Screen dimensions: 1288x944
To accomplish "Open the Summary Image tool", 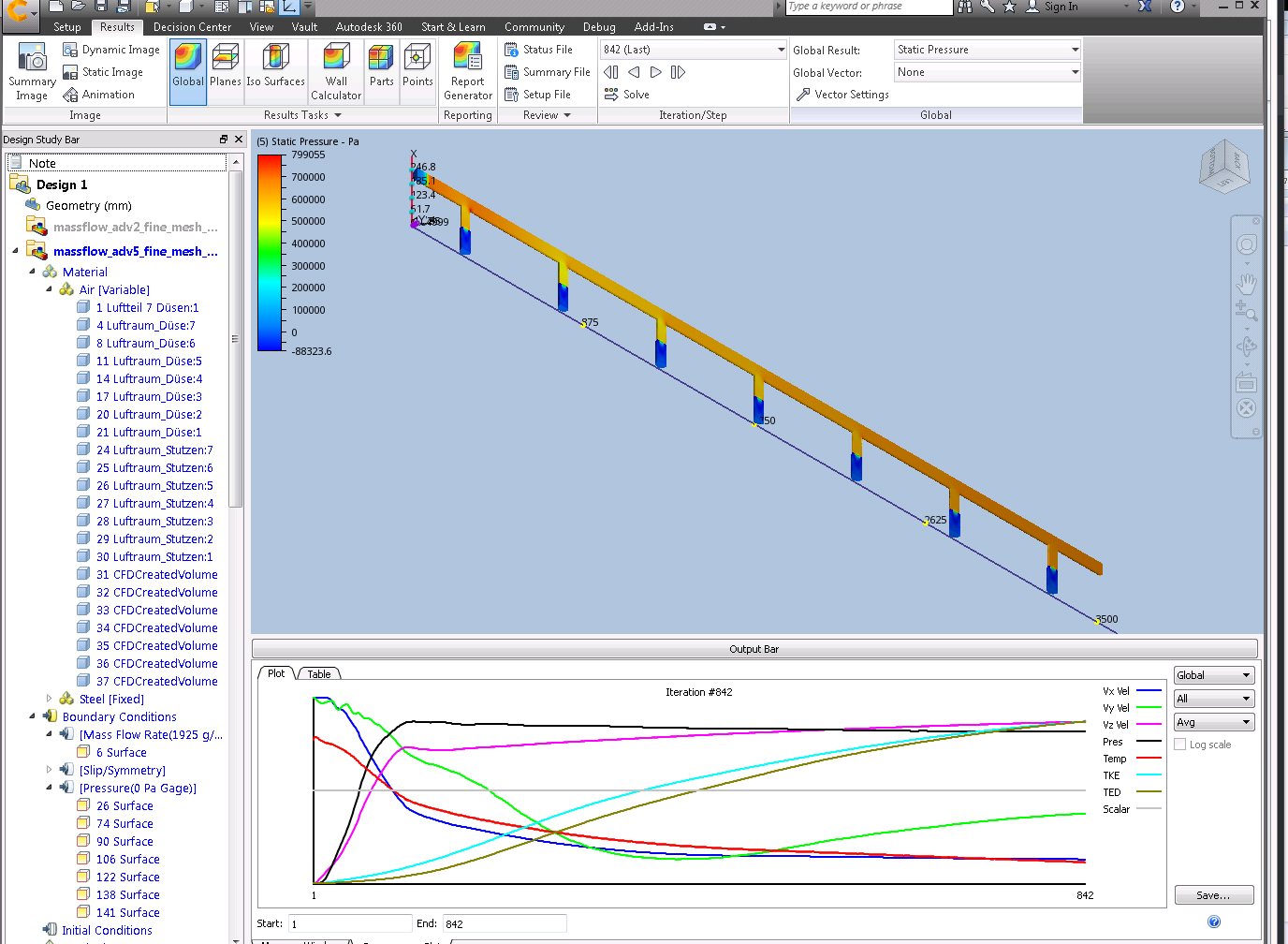I will 32,72.
